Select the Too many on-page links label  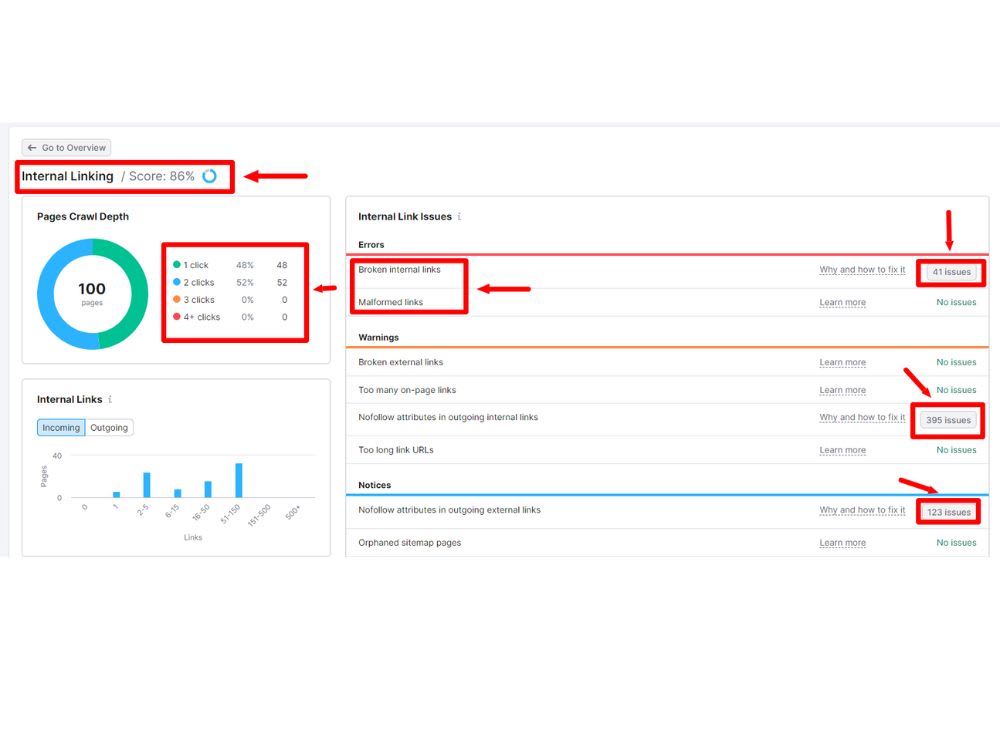(x=407, y=390)
